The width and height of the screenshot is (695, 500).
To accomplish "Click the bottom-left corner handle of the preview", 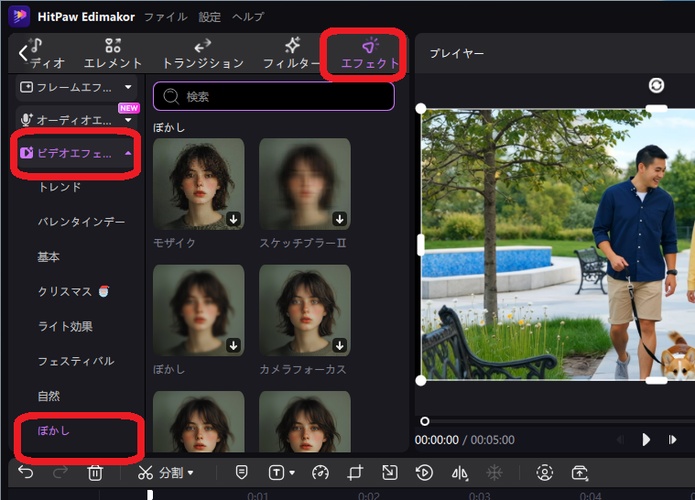I will (421, 380).
